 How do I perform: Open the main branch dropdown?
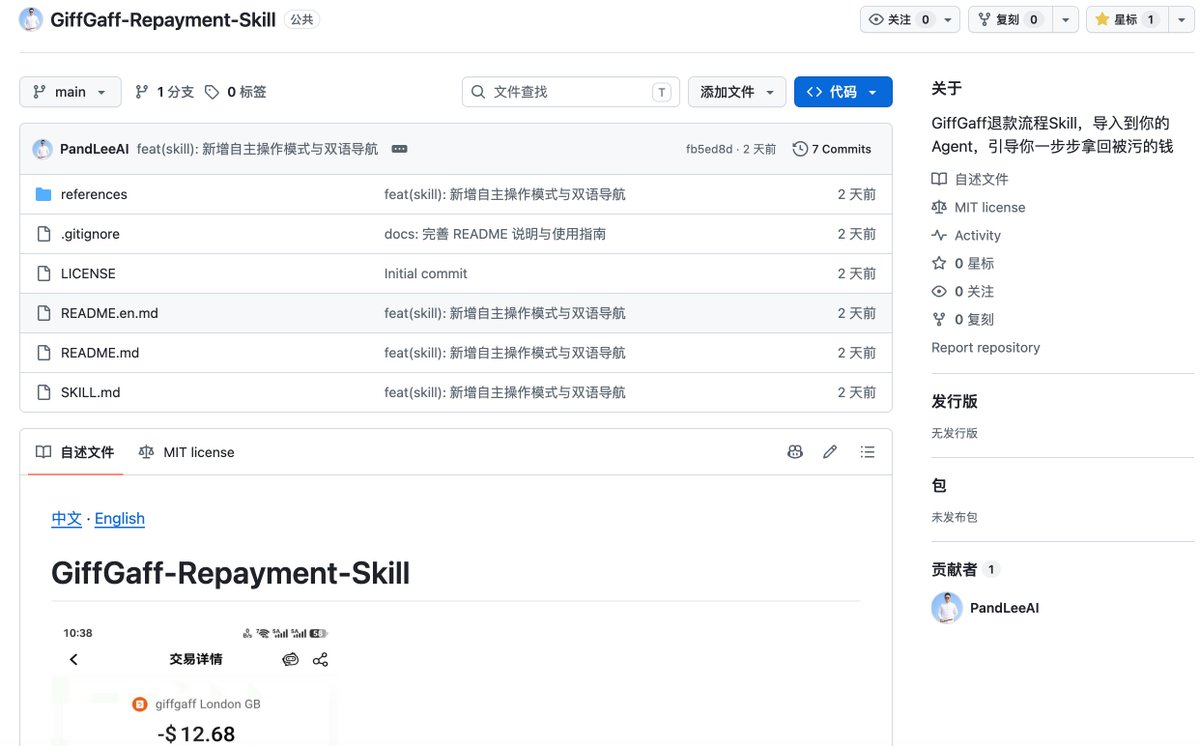(70, 92)
